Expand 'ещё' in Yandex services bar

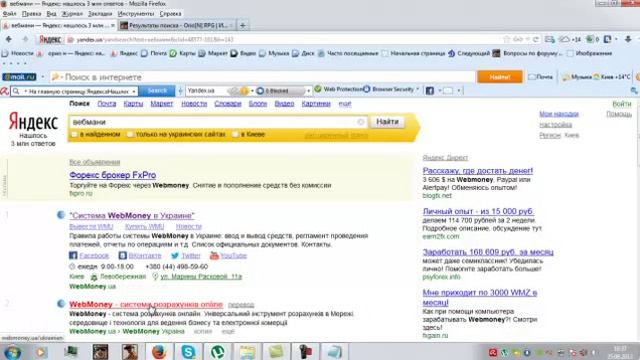coord(345,104)
